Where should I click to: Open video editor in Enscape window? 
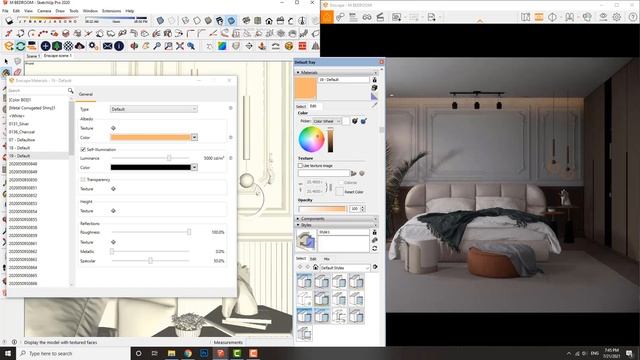pos(380,17)
